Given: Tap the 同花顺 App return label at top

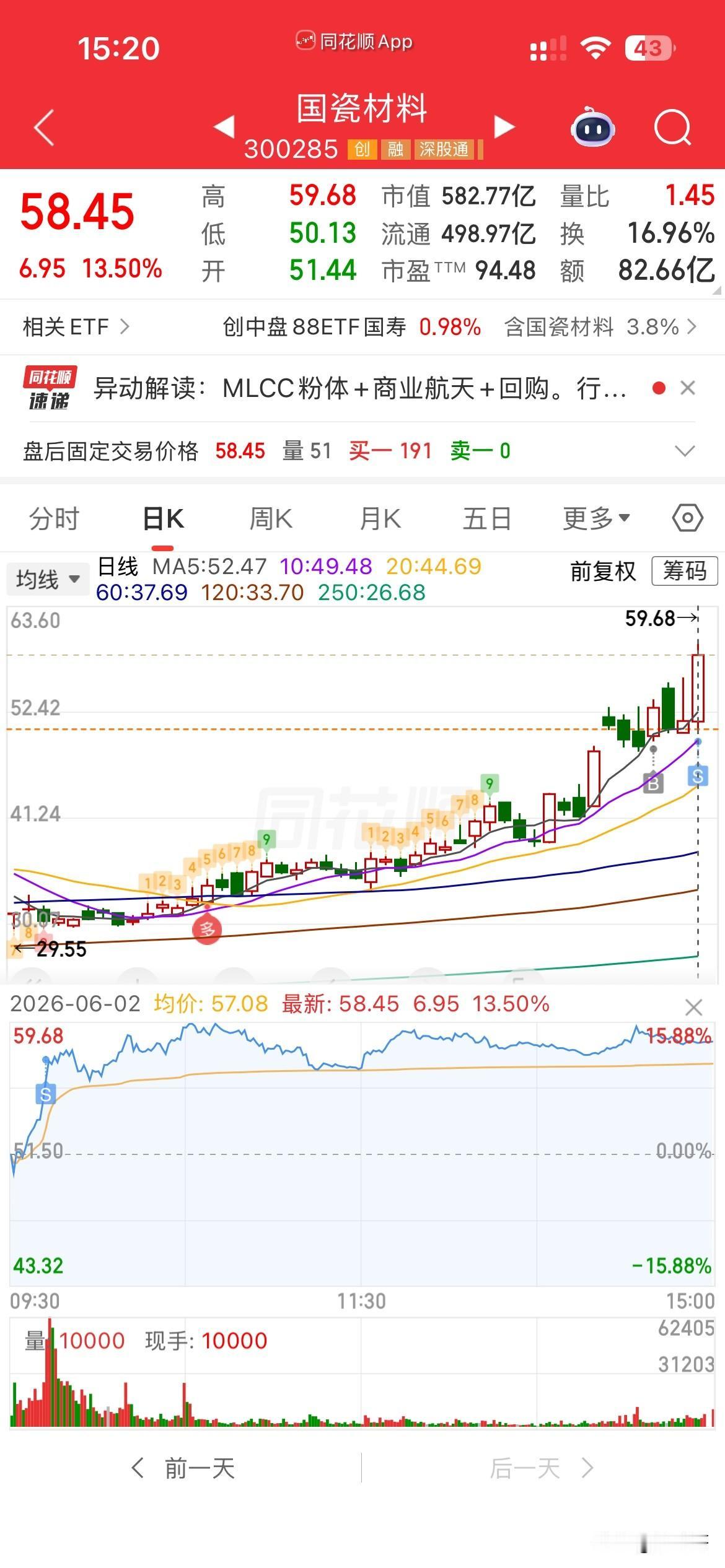Looking at the screenshot, I should 354,41.
